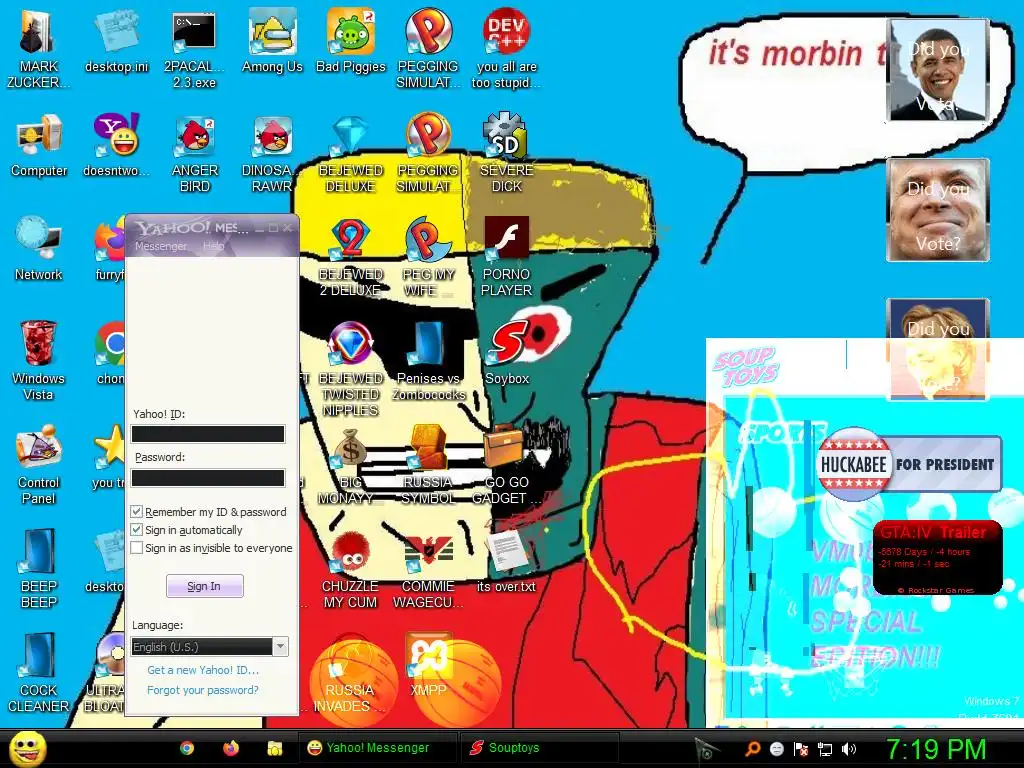The height and width of the screenshot is (768, 1024).
Task: Enable Sign in as invisible to everyone
Action: point(136,548)
